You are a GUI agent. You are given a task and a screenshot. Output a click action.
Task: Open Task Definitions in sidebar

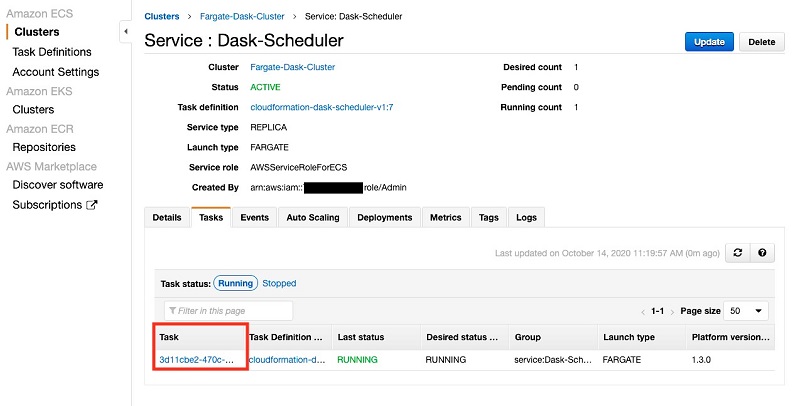pos(52,52)
